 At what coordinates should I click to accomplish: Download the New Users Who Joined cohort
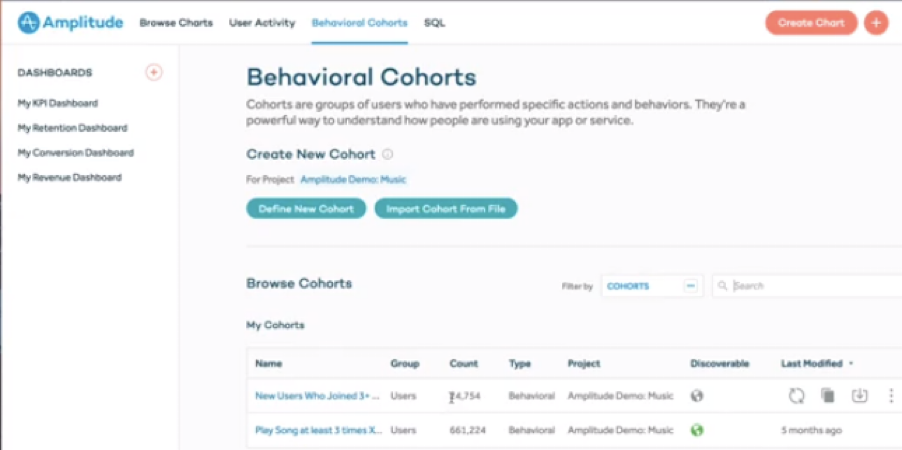(859, 396)
